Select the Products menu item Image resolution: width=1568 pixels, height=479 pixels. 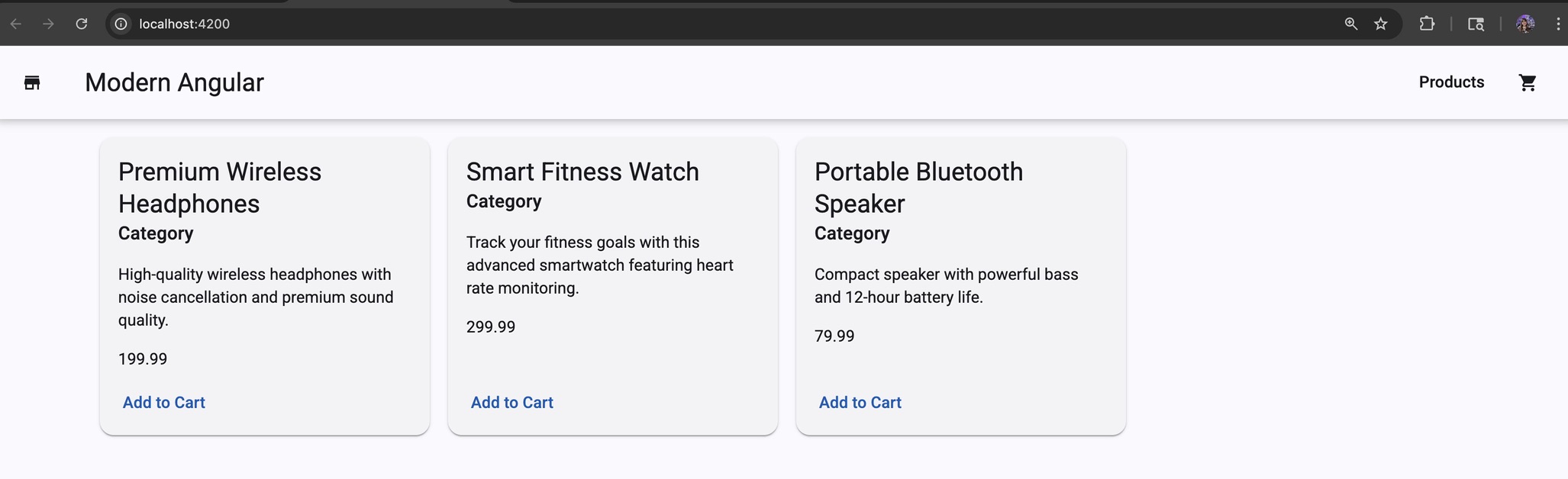pyautogui.click(x=1450, y=82)
